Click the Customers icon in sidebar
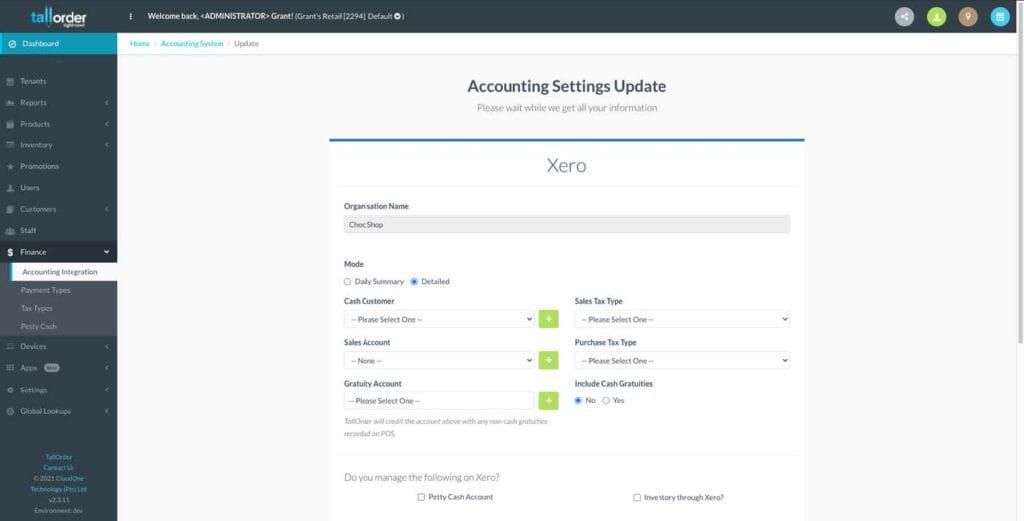1024x521 pixels. [10, 210]
